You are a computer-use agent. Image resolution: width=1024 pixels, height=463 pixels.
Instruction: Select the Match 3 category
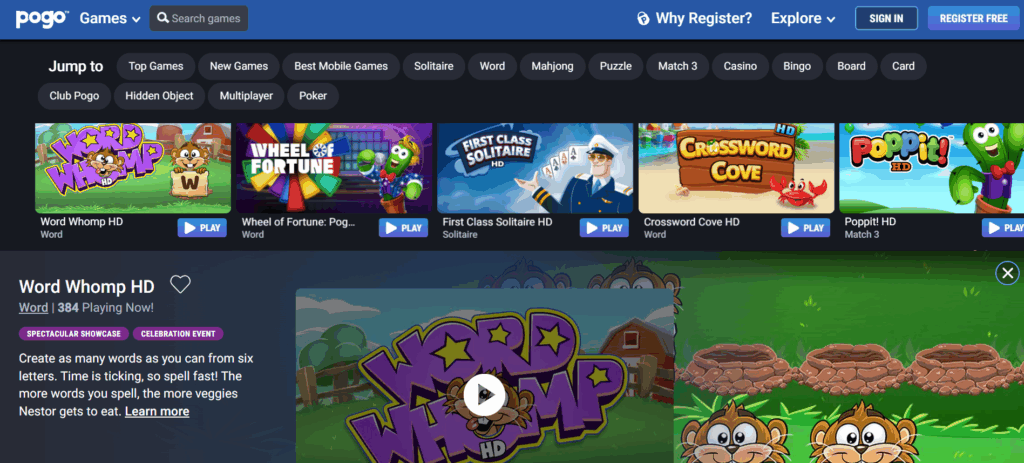[x=677, y=66]
